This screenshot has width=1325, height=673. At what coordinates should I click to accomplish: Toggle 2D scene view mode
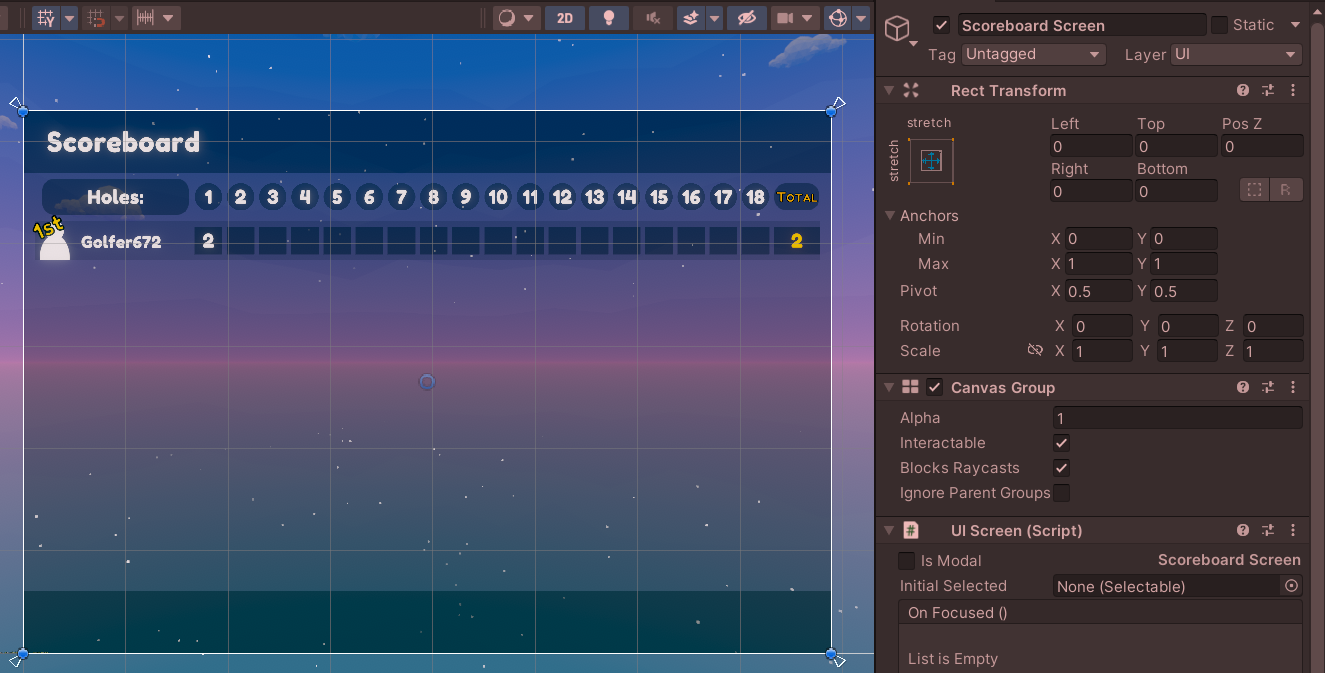[x=565, y=18]
